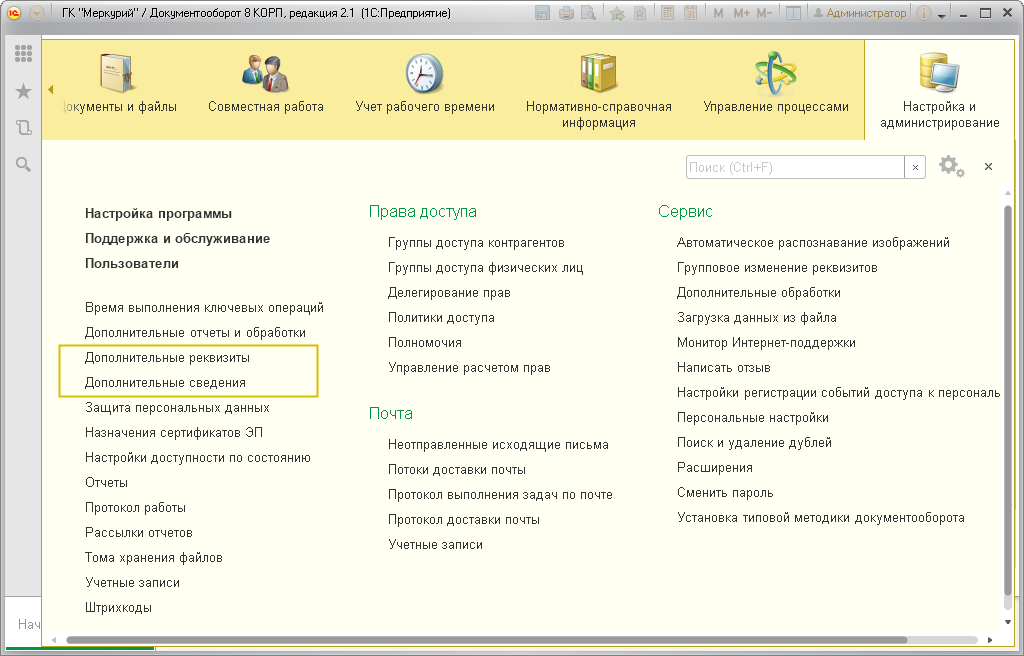Viewport: 1024px width, 656px height.
Task: Open the Пользователи link
Action: click(x=132, y=263)
